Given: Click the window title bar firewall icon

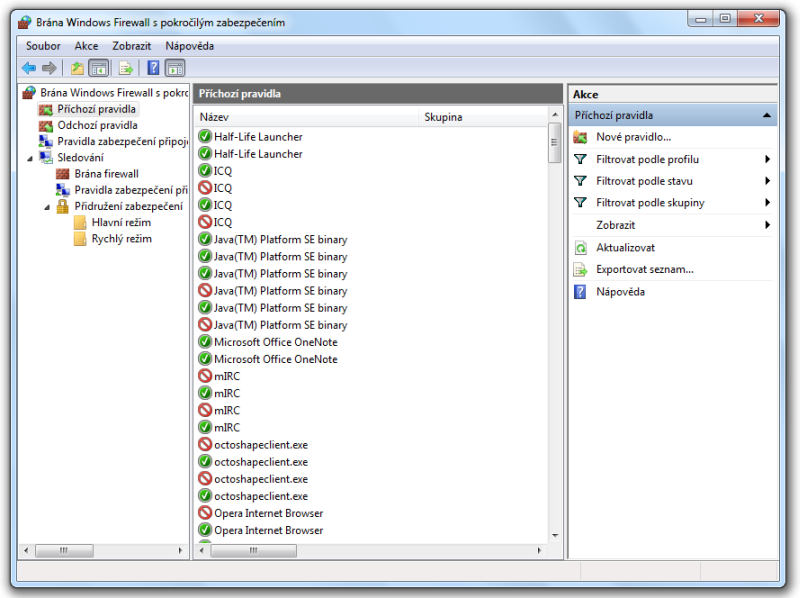Looking at the screenshot, I should coord(24,22).
